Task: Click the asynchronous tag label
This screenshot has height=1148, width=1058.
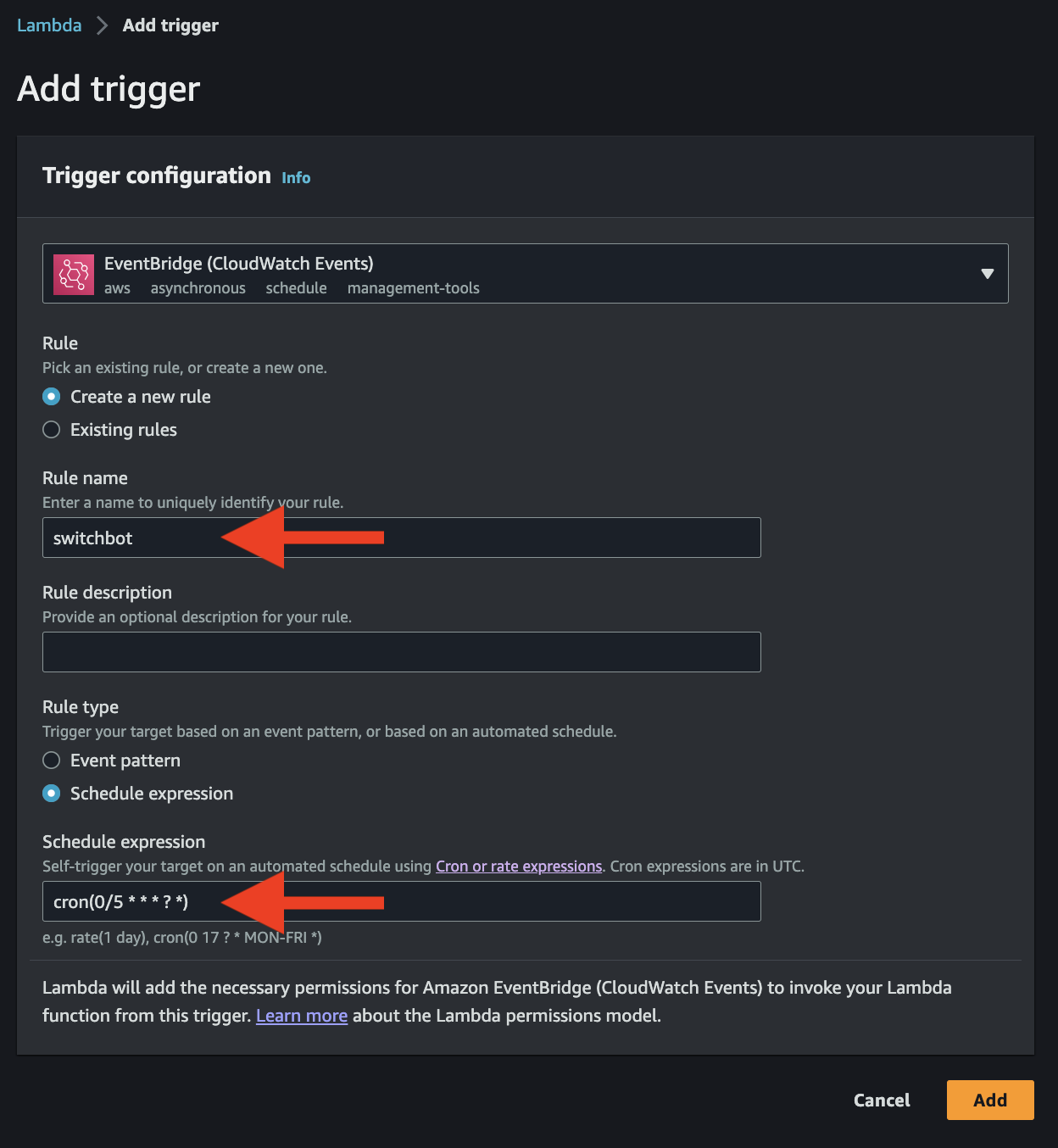Action: (x=198, y=287)
